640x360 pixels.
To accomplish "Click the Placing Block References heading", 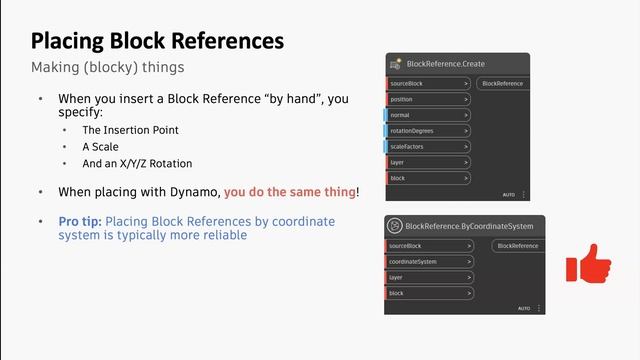I will tap(158, 41).
